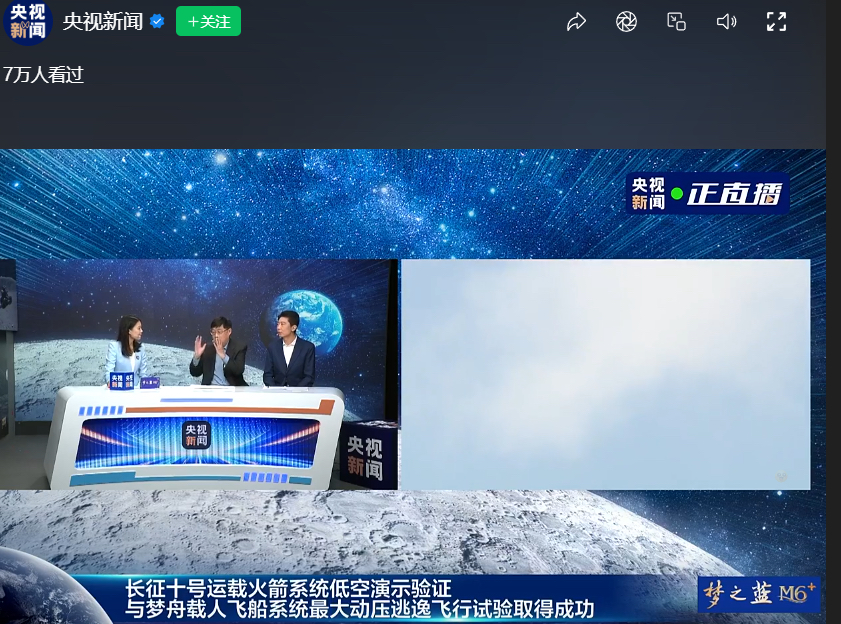Click the 梦之蓝 M6+ sponsor banner

click(x=759, y=594)
